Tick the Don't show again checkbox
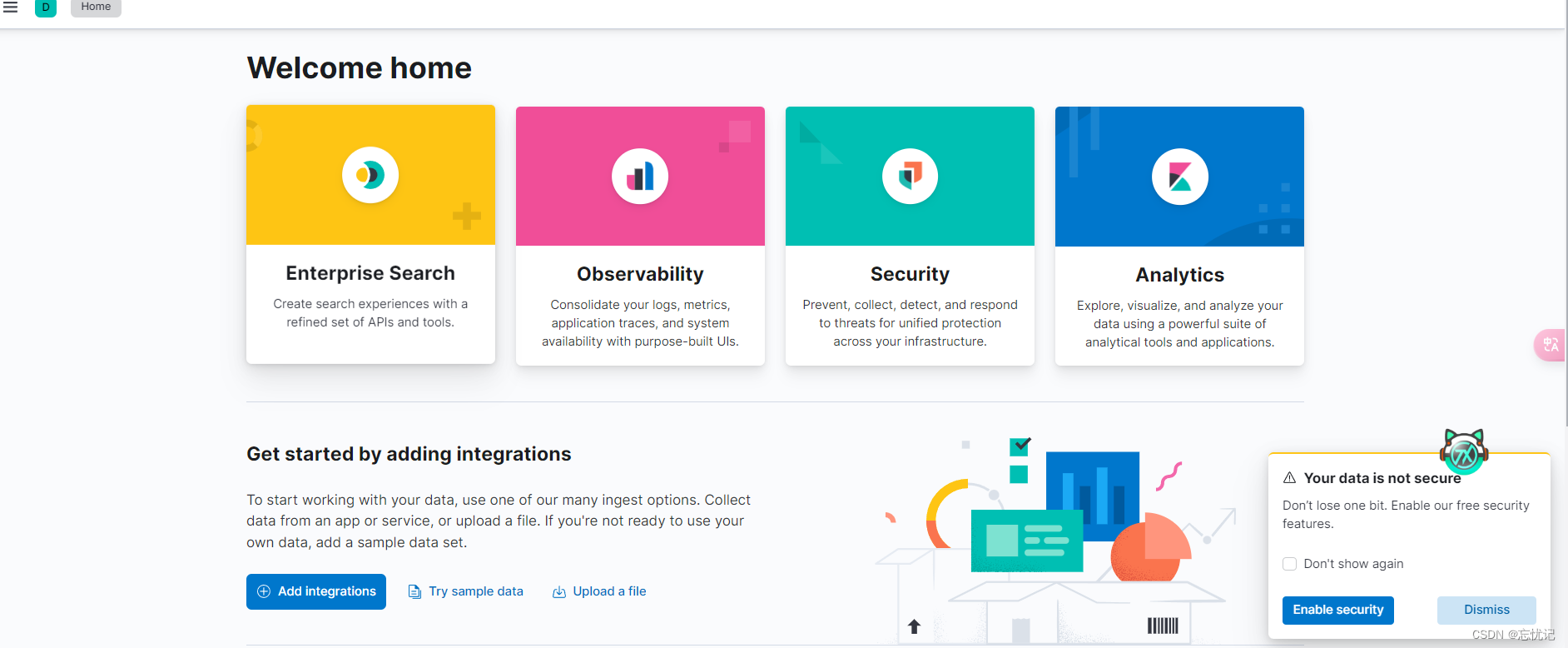1568x648 pixels. tap(1290, 564)
